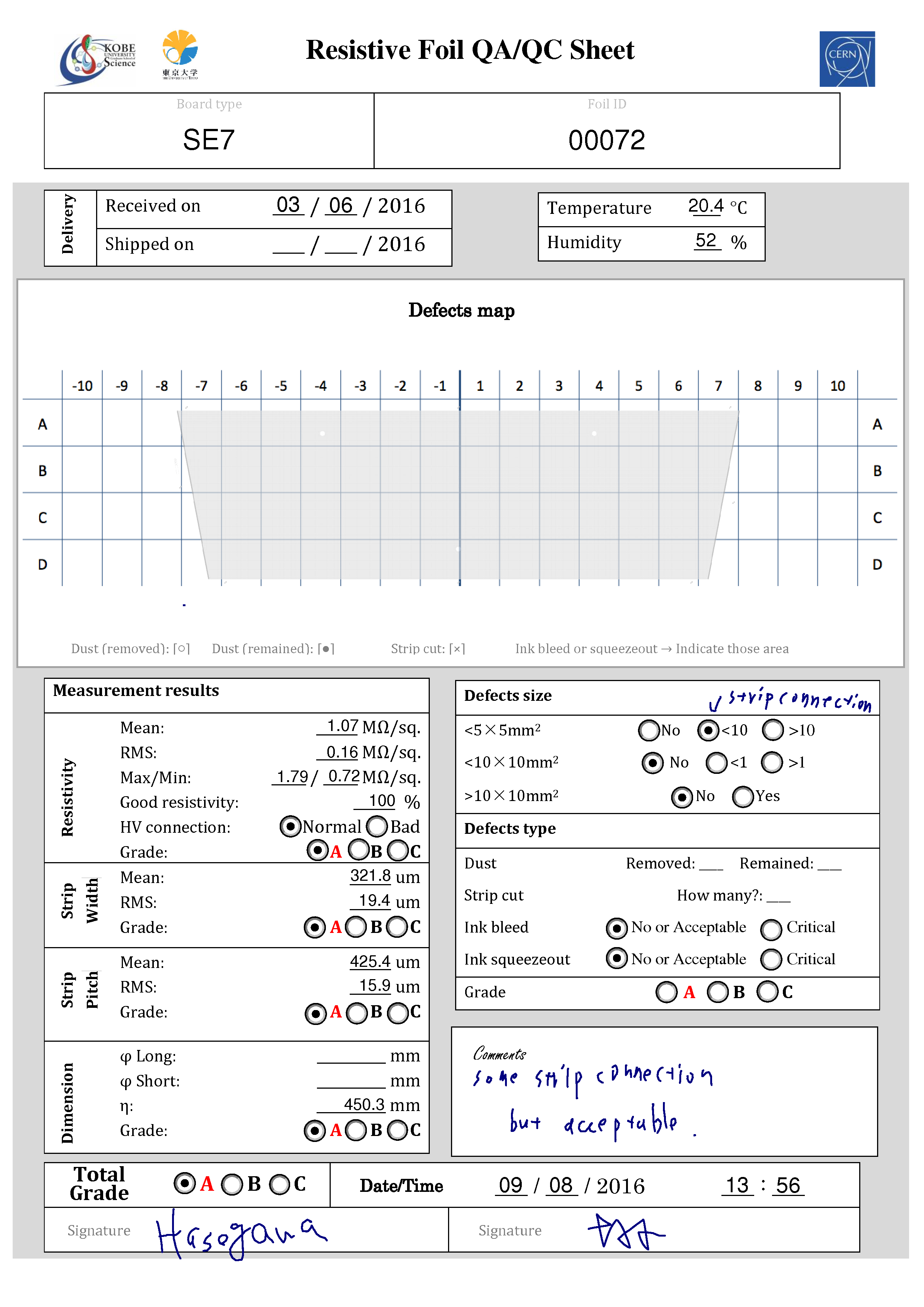Select Yes for >10×10mm² defects
This screenshot has height=1307, width=924.
point(743,797)
